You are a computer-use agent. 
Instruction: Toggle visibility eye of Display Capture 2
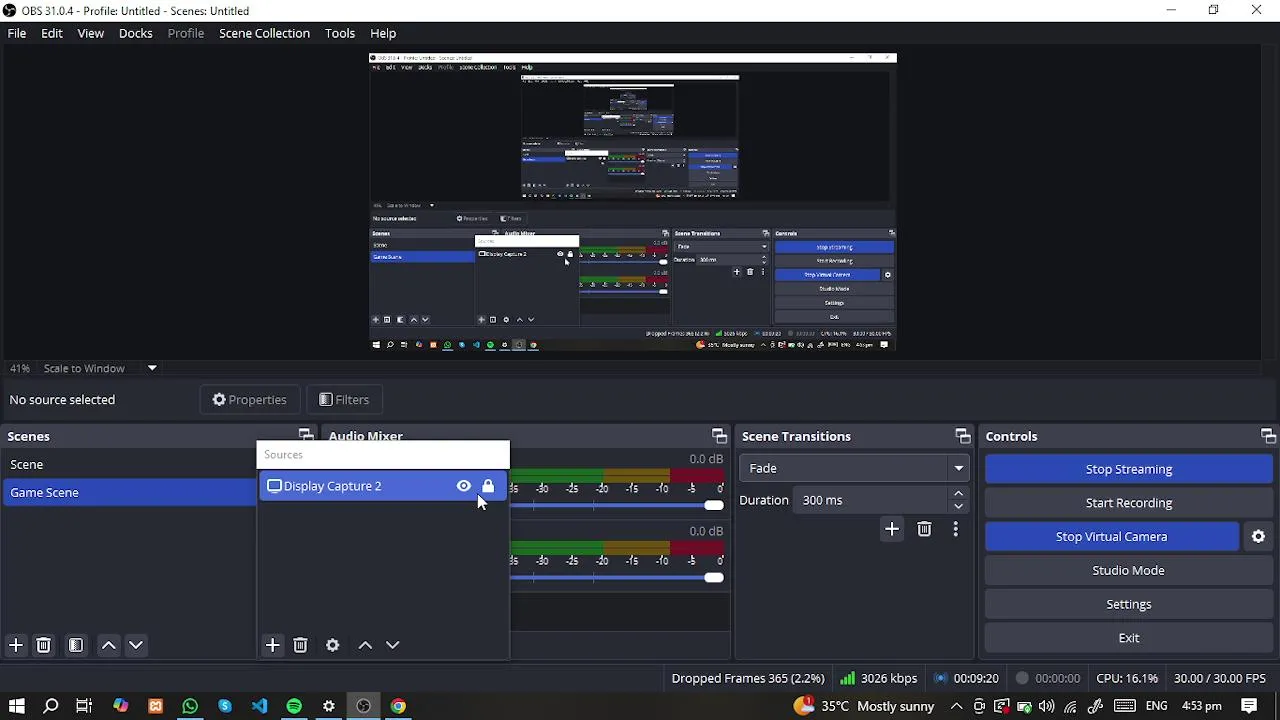tap(464, 486)
